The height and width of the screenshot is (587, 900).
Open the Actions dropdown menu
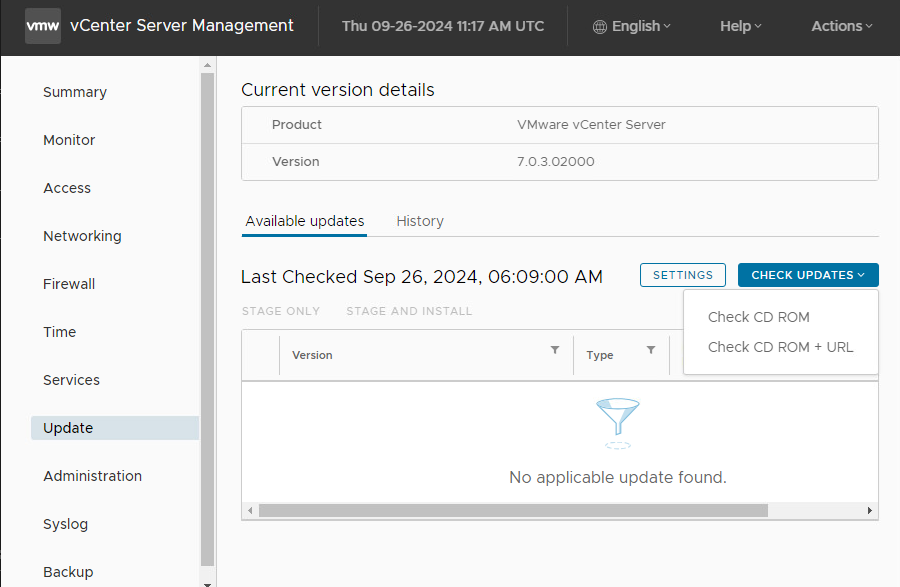(841, 26)
